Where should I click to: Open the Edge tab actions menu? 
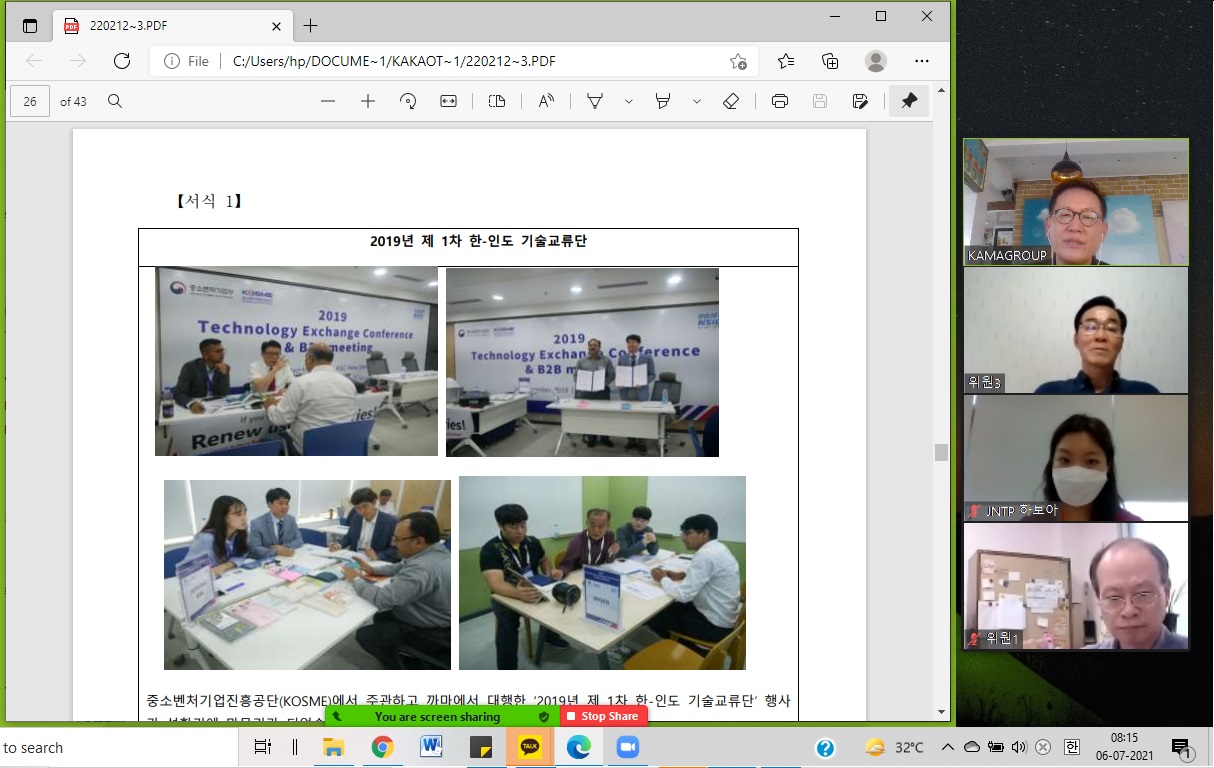pos(29,26)
